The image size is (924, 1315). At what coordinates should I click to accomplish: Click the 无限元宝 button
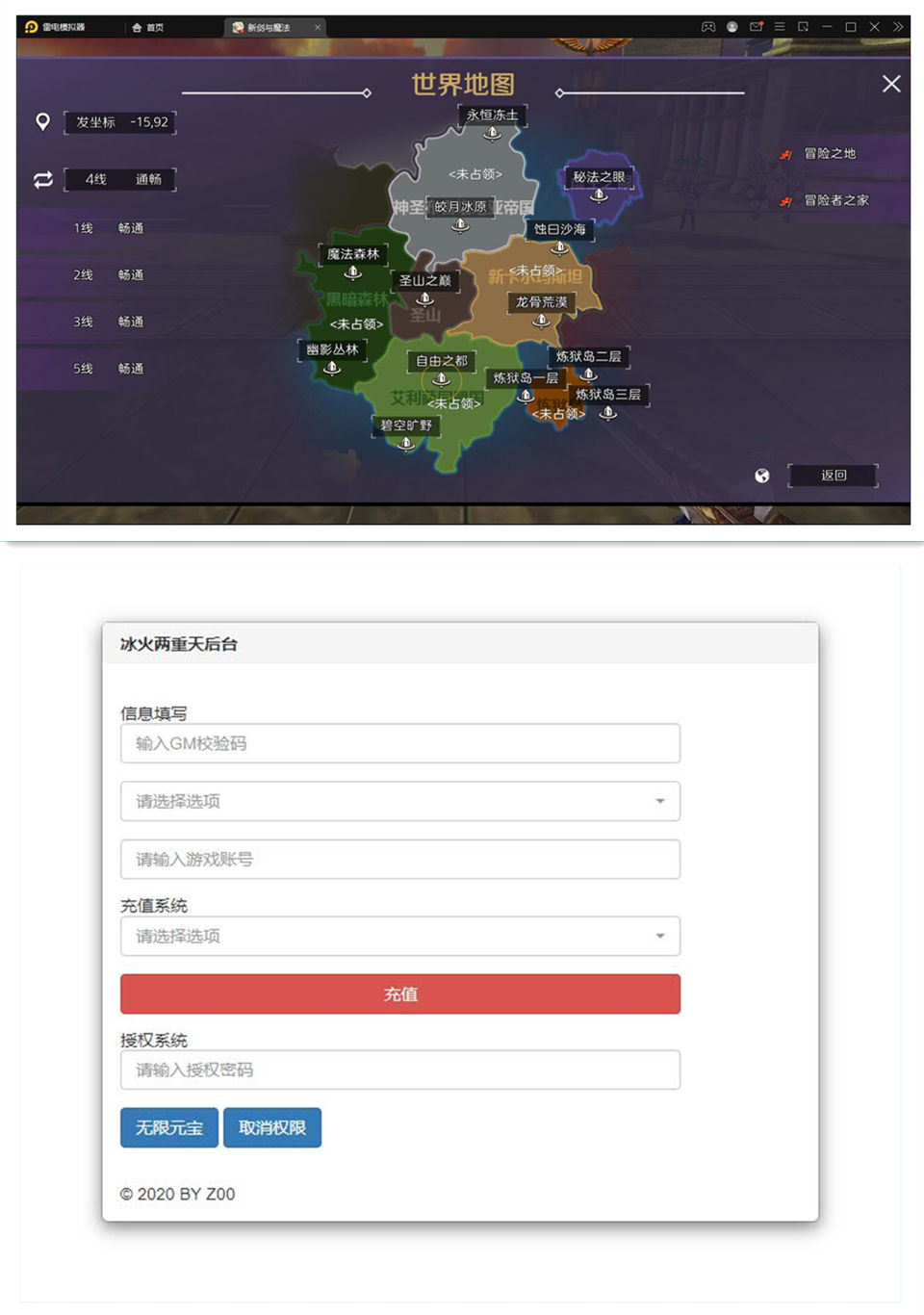[169, 1127]
